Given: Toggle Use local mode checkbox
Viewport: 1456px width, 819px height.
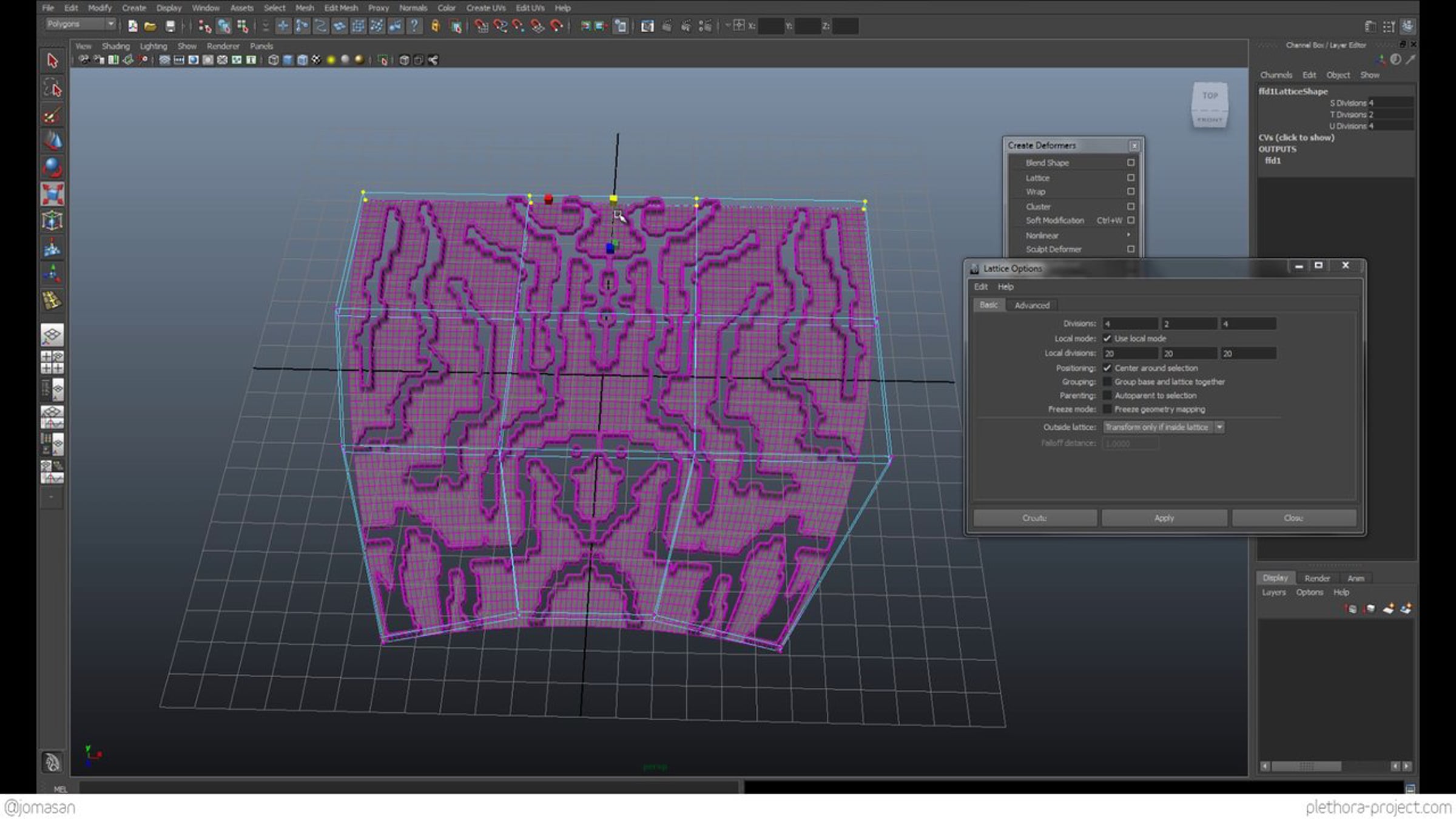Looking at the screenshot, I should tap(1107, 339).
